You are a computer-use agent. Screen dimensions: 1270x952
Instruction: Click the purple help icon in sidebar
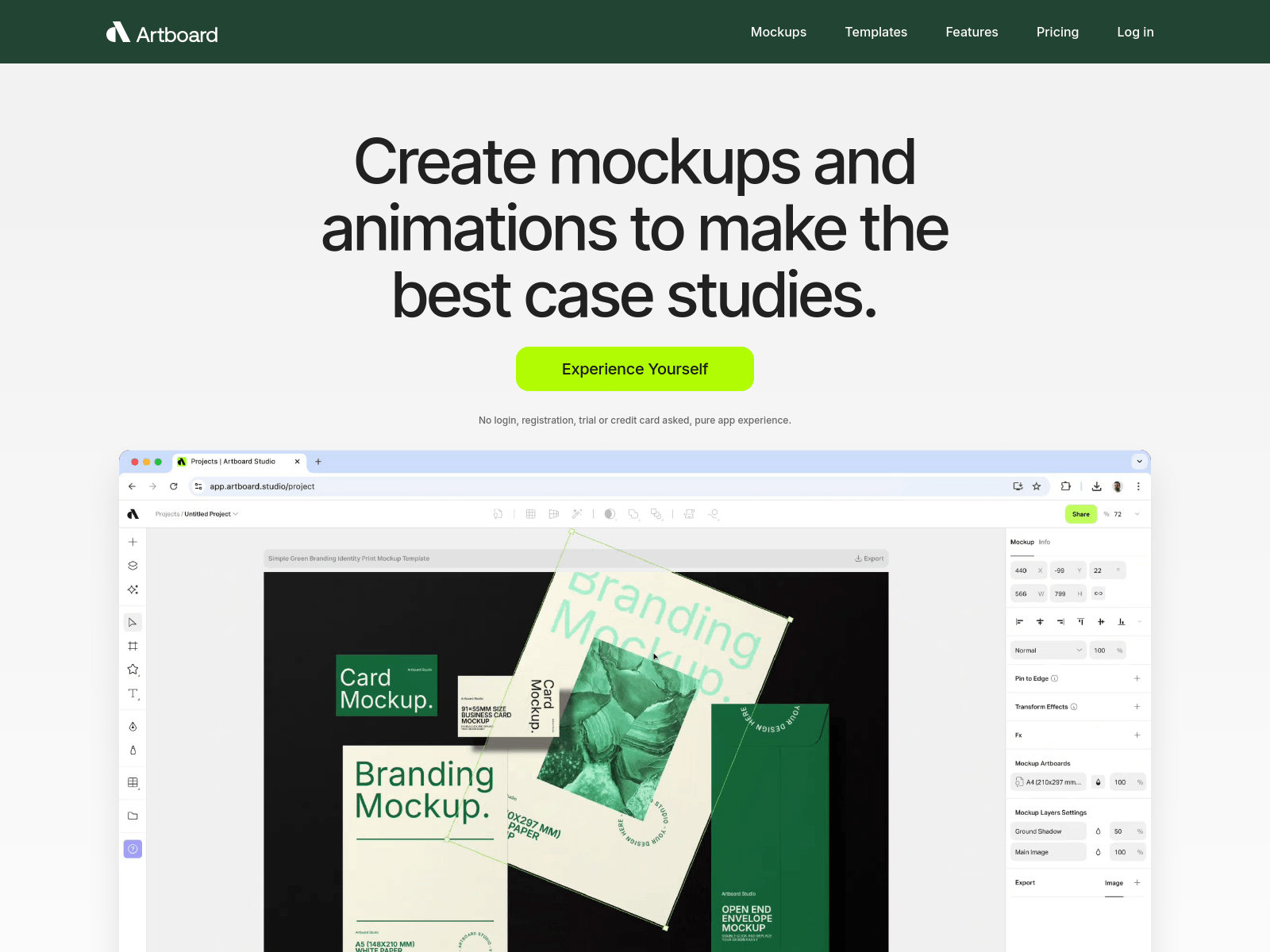coord(133,849)
